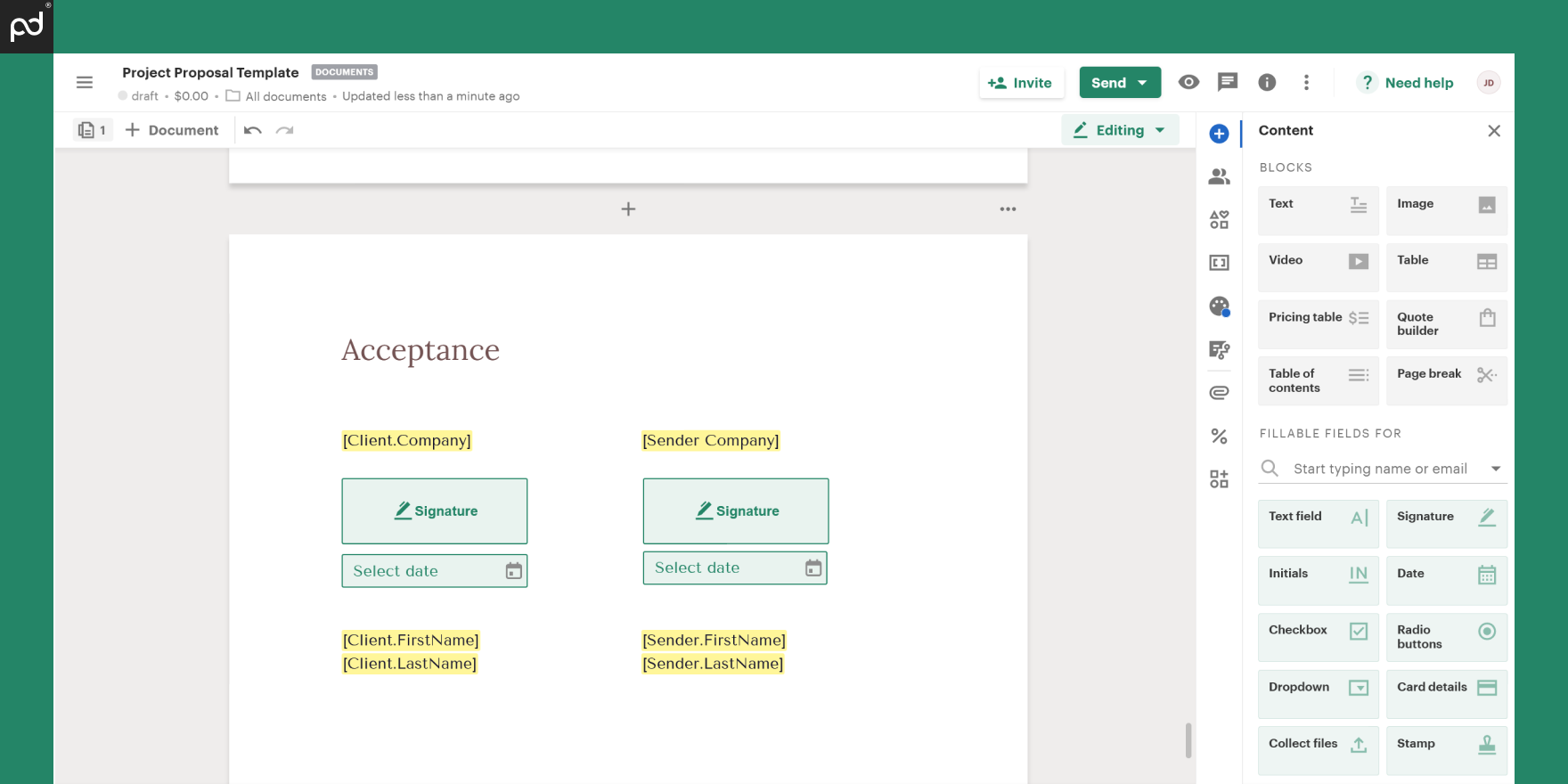Open the page count panel tab
The image size is (1568, 784).
93,130
